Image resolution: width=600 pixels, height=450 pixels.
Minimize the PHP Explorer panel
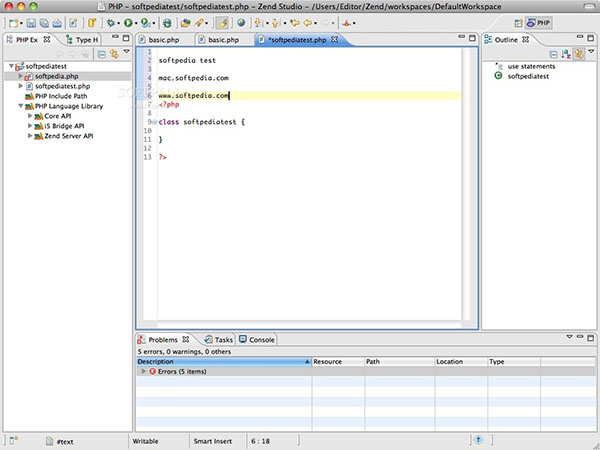click(x=115, y=37)
